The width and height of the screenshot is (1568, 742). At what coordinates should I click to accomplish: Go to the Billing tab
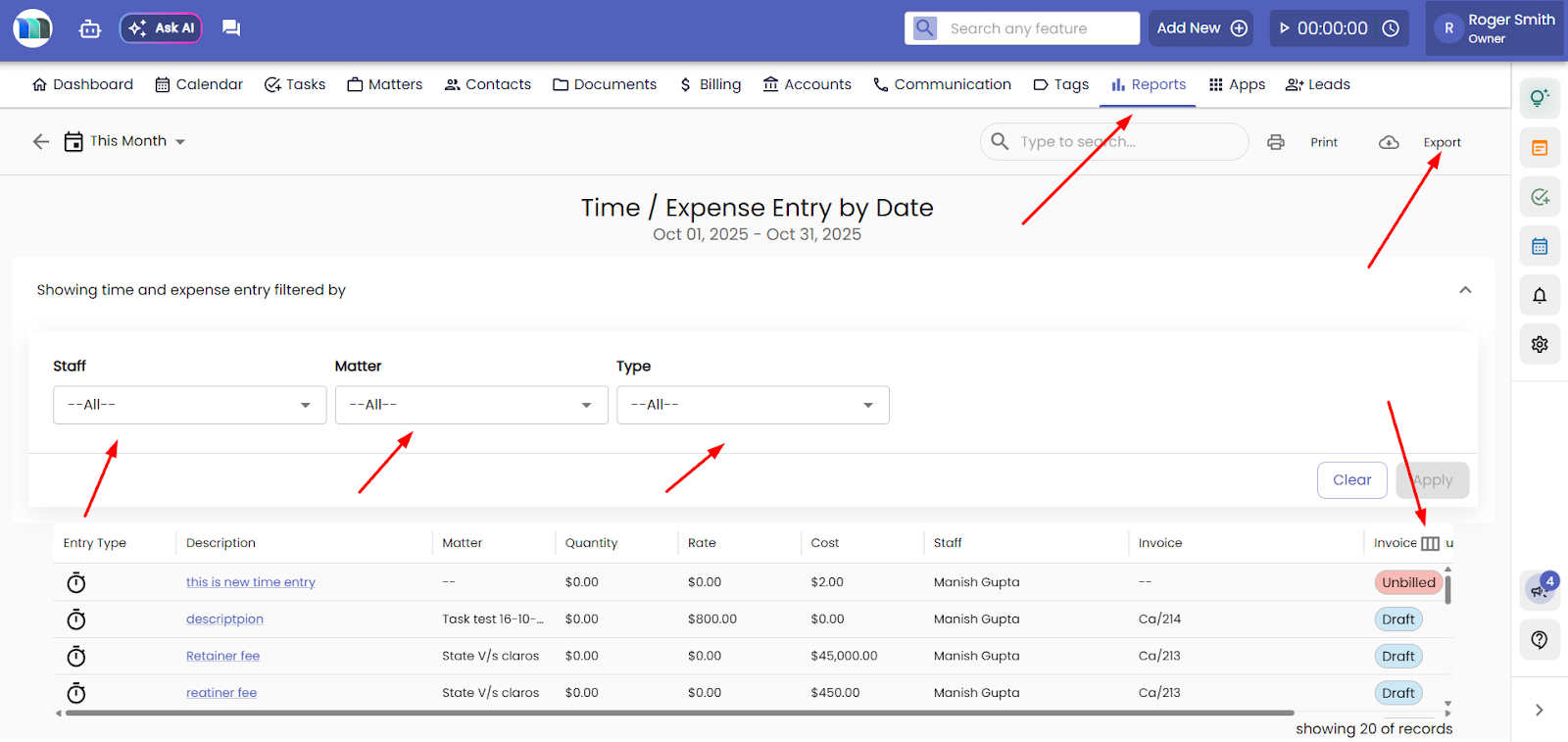710,84
